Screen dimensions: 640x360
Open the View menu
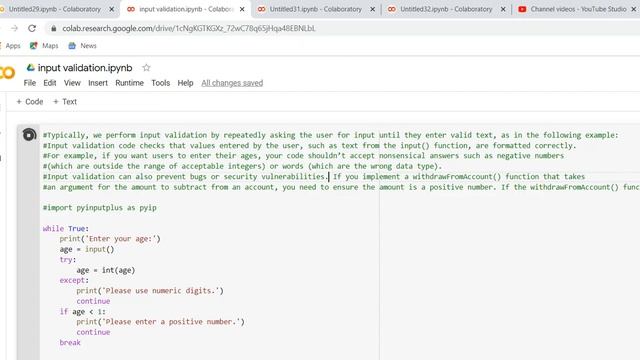pos(72,83)
